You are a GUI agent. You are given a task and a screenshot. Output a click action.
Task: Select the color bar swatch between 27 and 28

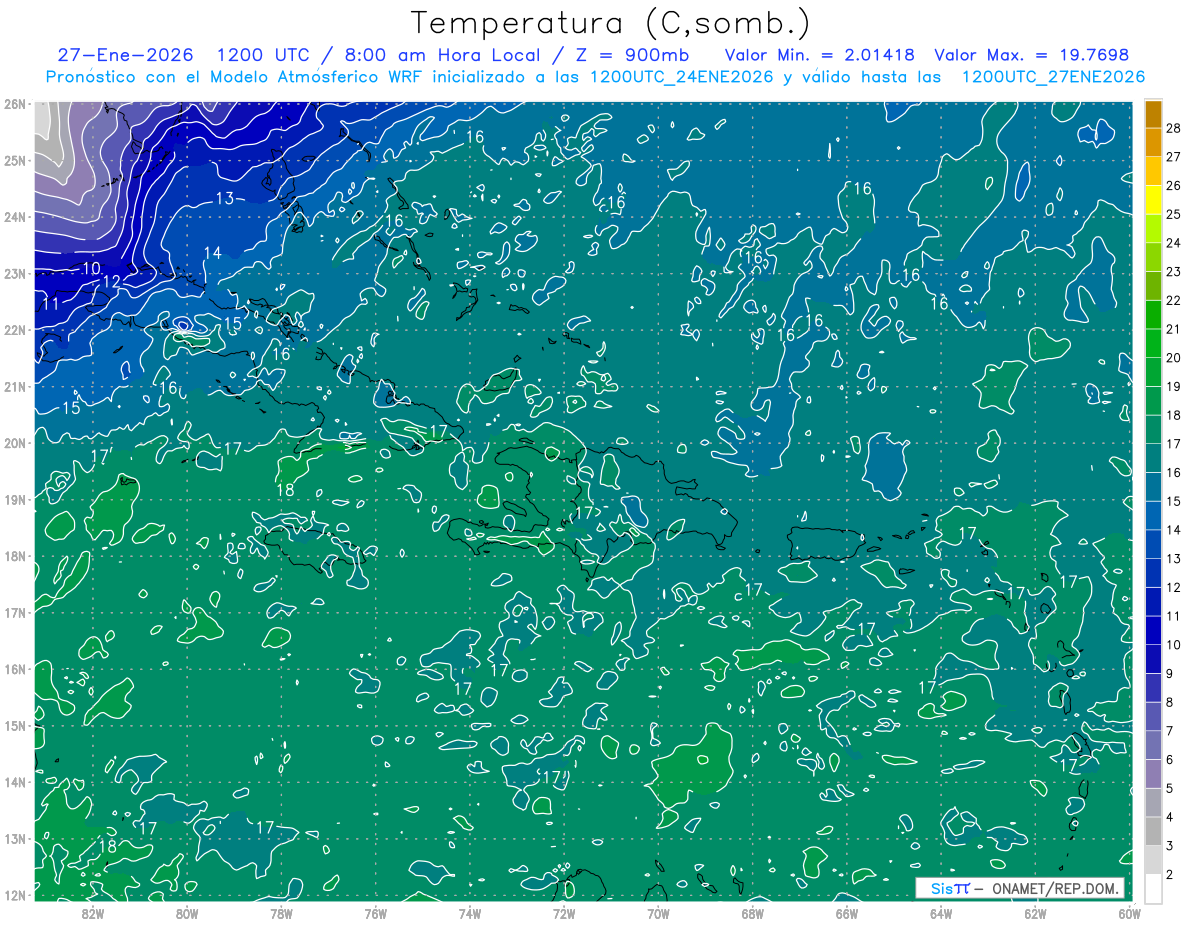pos(1153,142)
